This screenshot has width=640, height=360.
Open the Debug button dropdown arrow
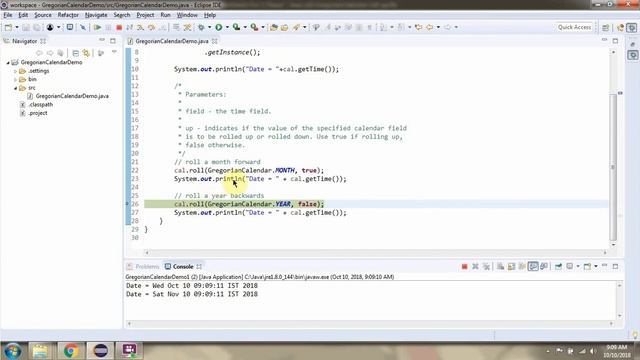tap(210, 27)
